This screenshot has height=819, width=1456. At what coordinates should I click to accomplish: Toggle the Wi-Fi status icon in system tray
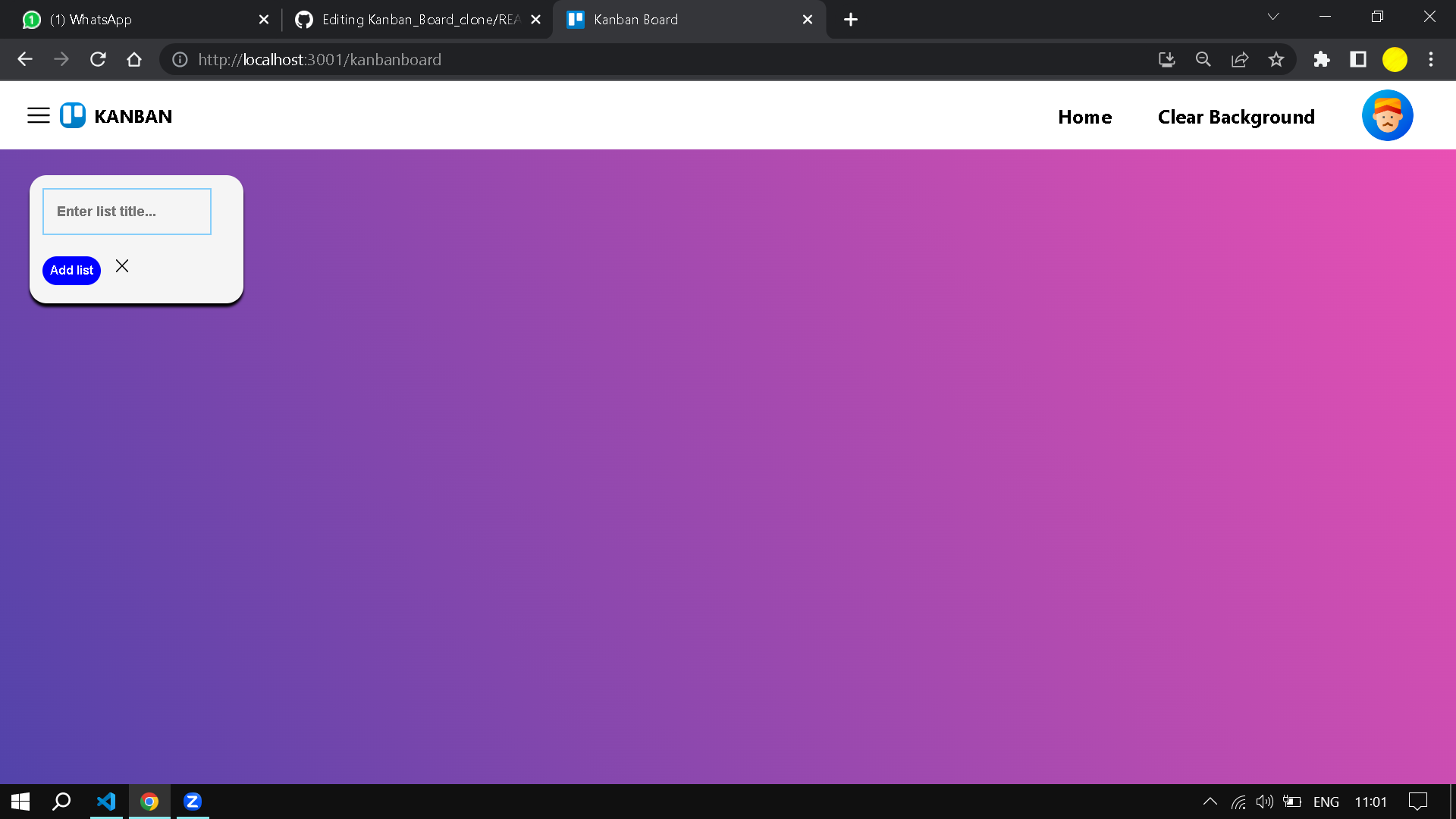point(1238,802)
